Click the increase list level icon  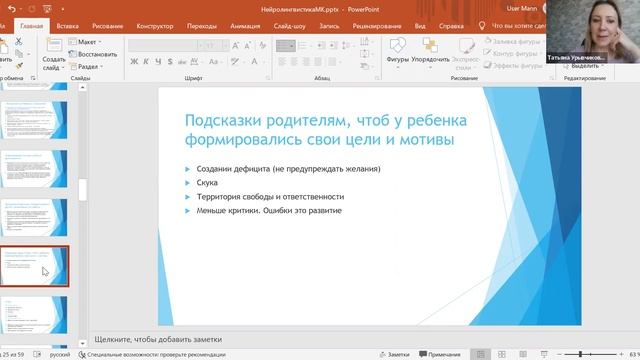pos(333,45)
